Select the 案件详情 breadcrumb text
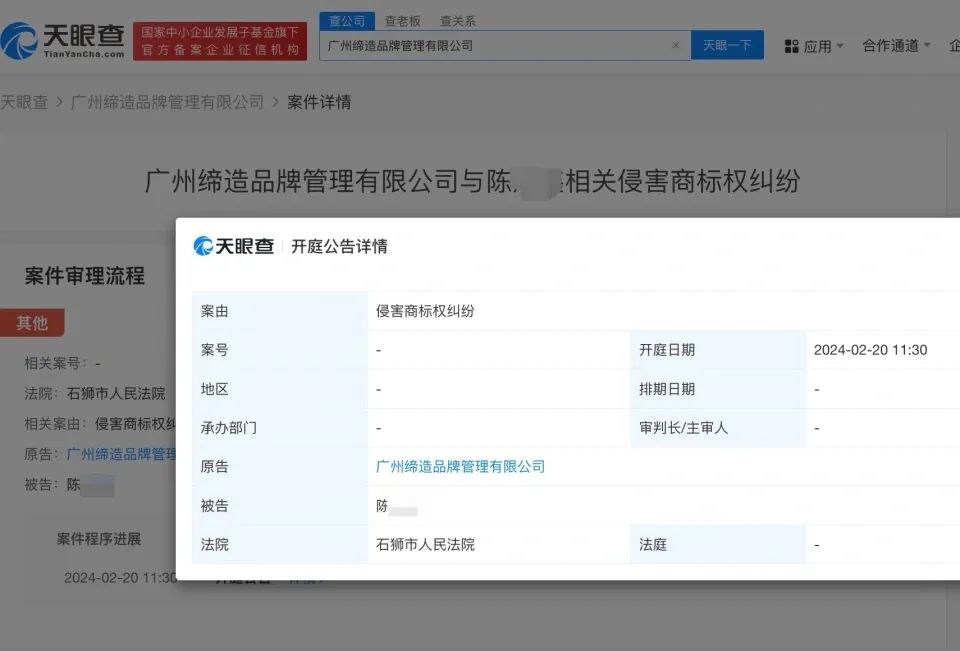 point(319,102)
